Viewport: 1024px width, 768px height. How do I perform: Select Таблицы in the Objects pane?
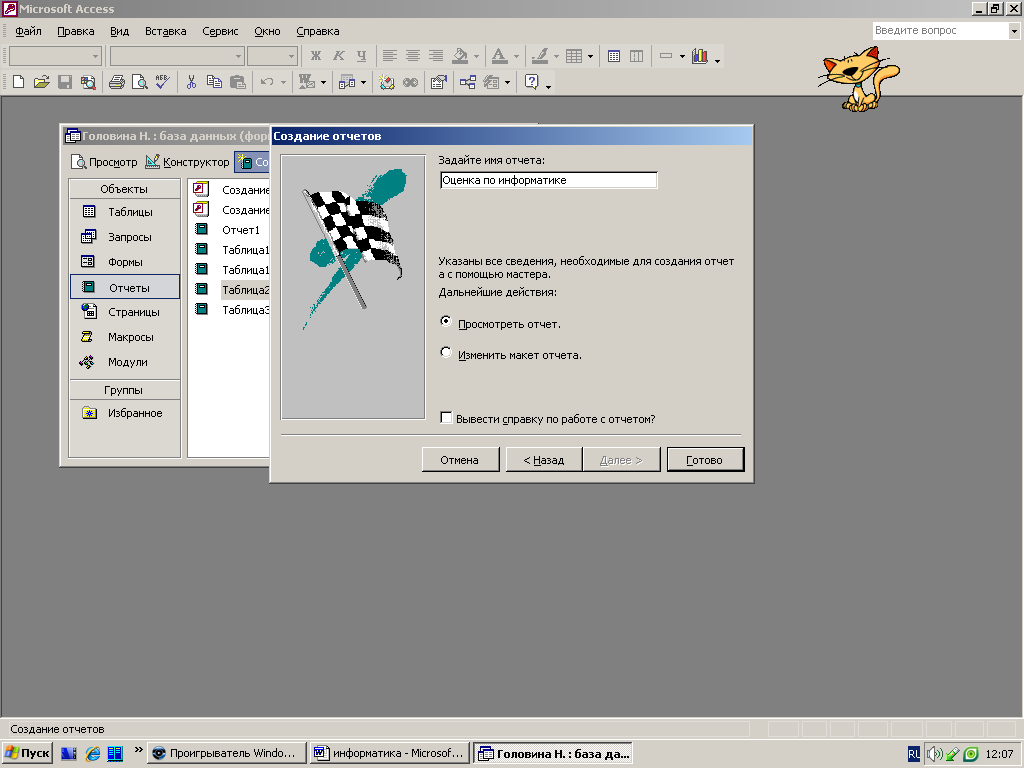124,212
